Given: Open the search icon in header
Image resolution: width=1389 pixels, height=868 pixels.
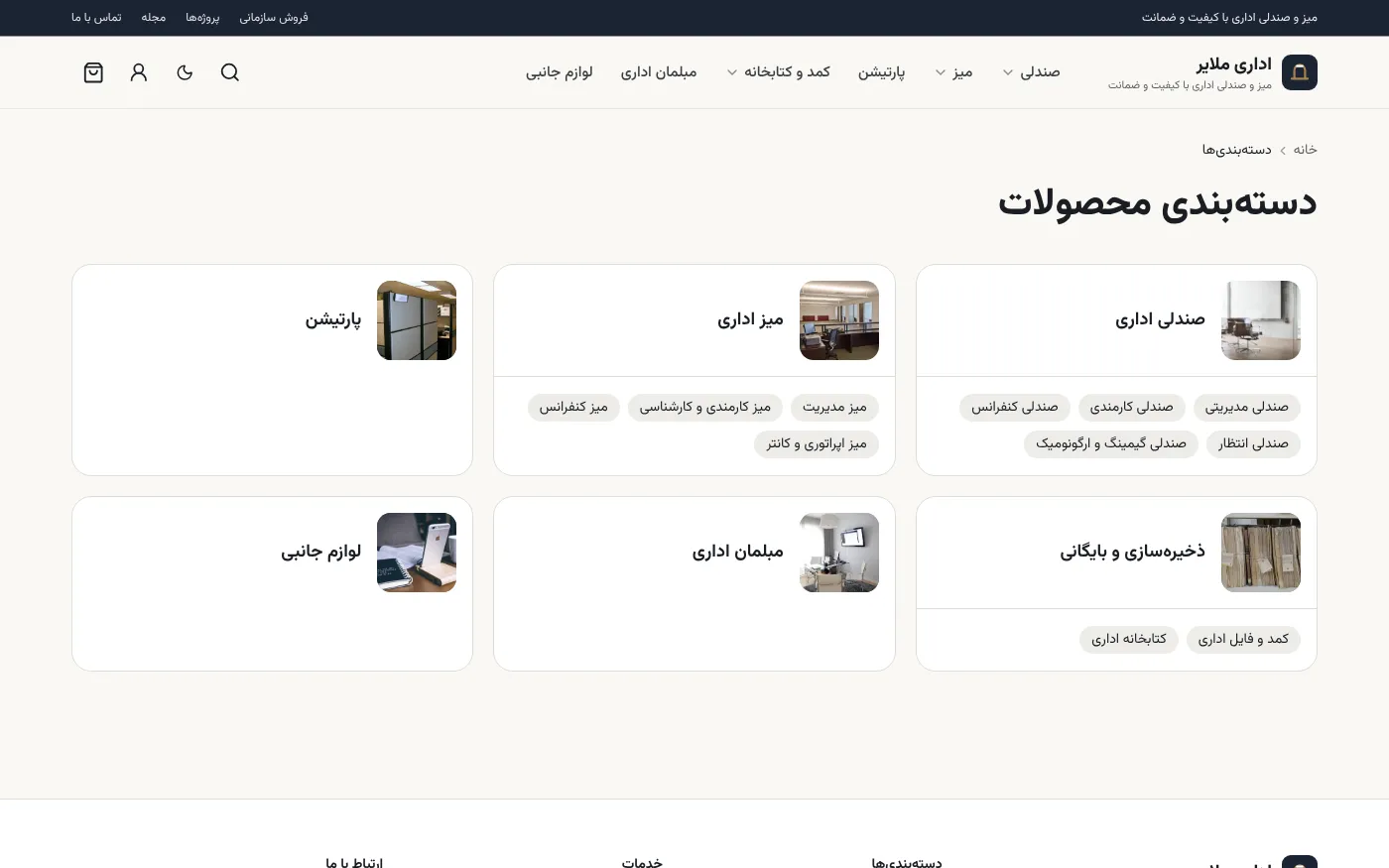Looking at the screenshot, I should [230, 72].
